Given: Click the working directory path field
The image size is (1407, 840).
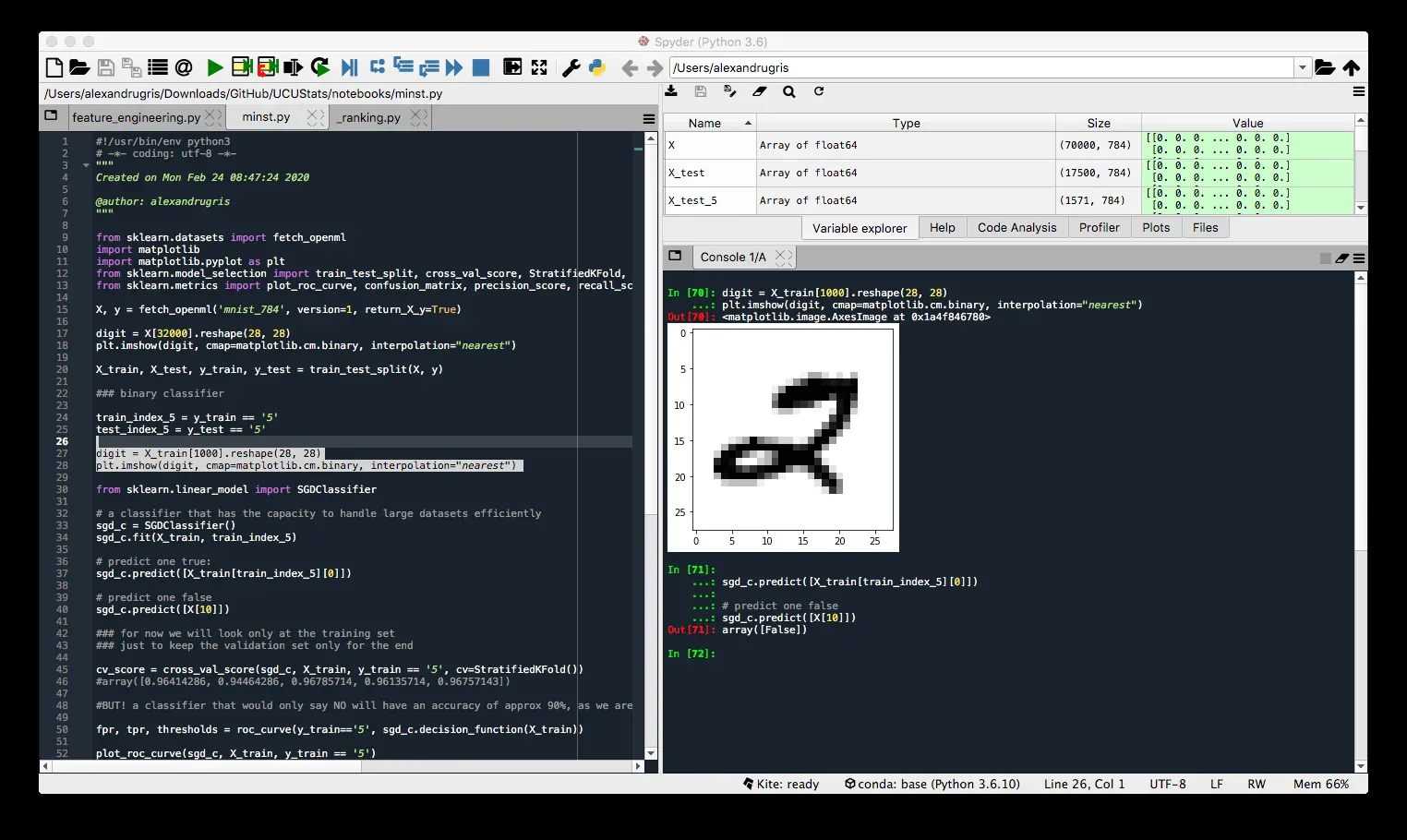Looking at the screenshot, I should (981, 67).
